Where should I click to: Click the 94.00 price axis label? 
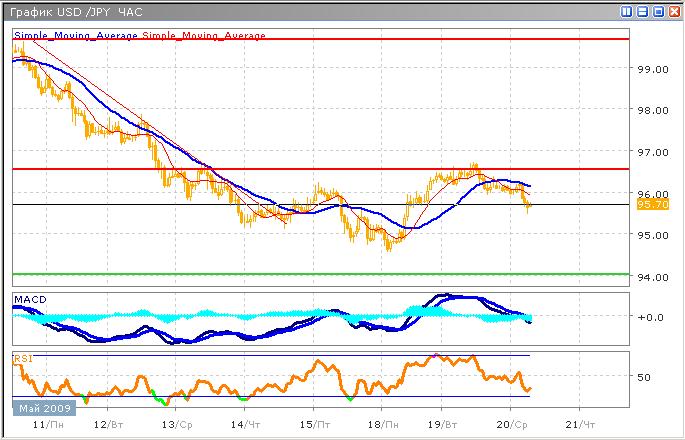point(651,278)
